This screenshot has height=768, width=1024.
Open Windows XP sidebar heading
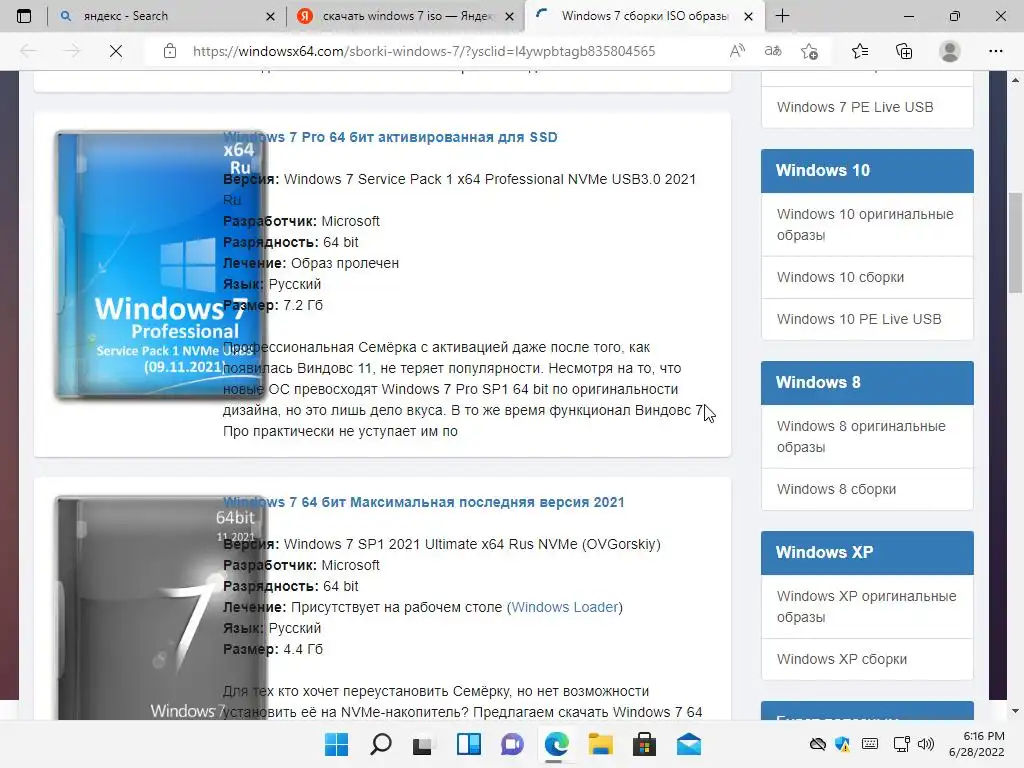pyautogui.click(x=867, y=552)
